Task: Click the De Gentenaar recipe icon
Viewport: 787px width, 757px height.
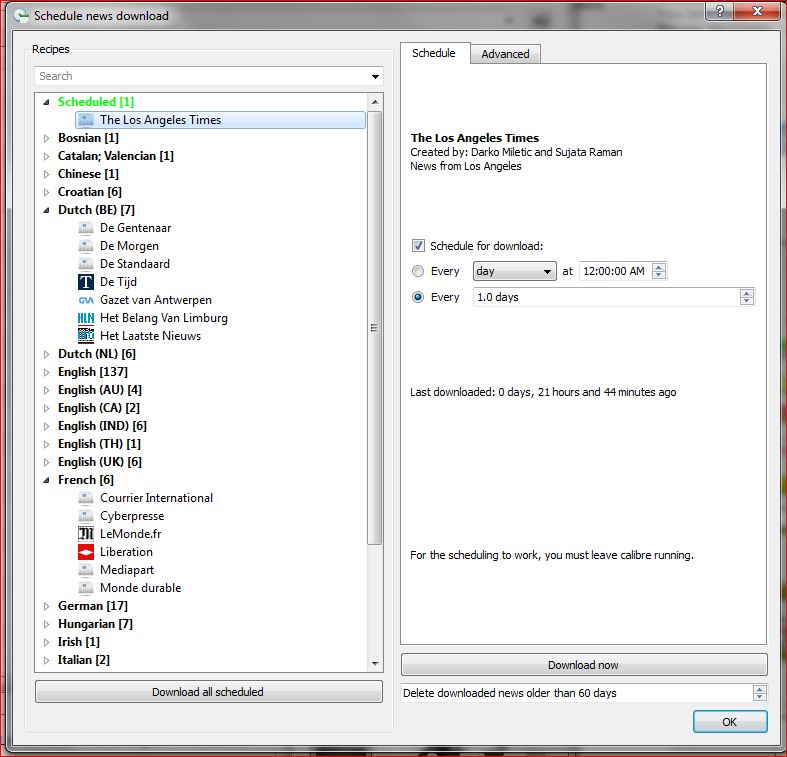Action: (x=86, y=228)
